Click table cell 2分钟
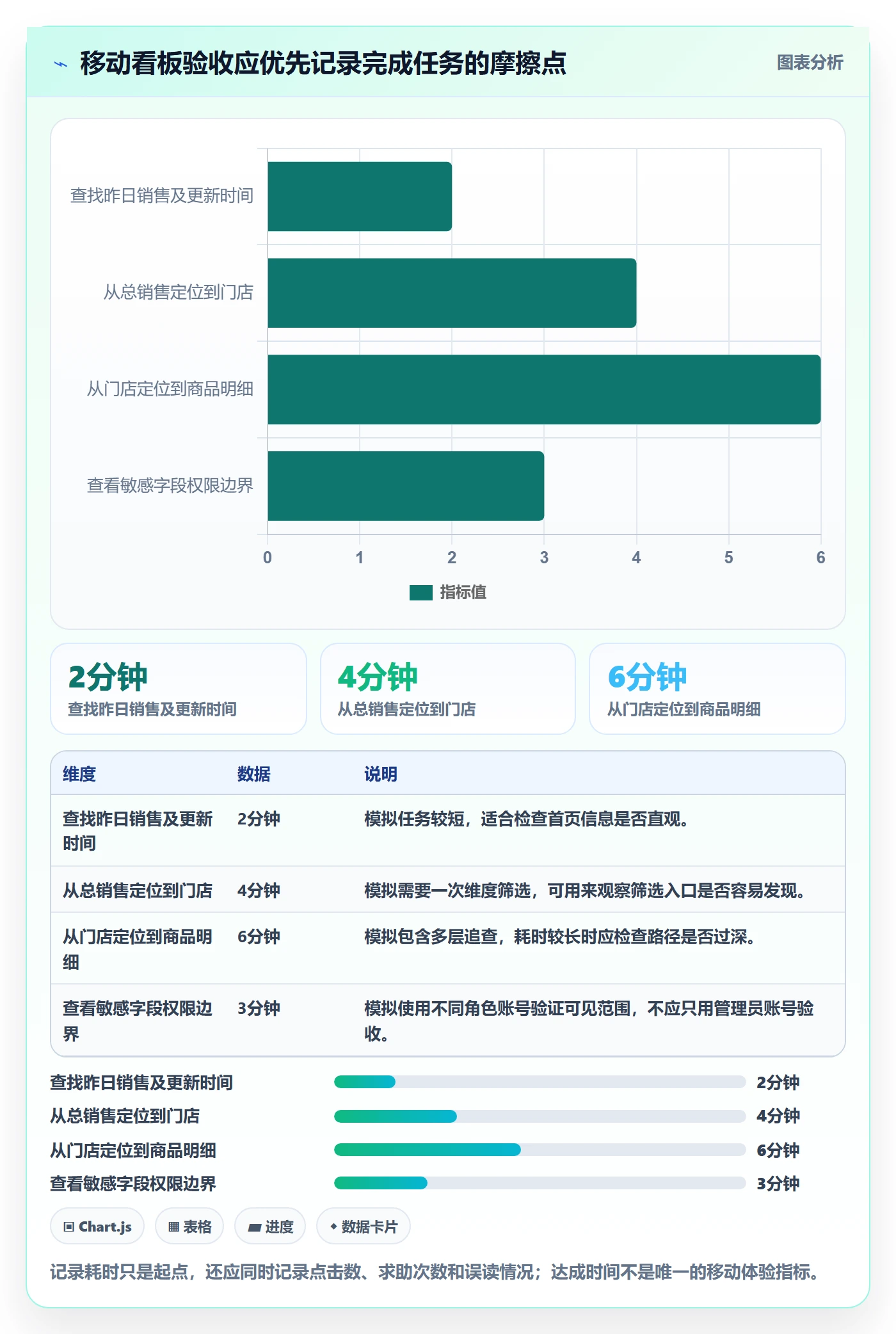896x1334 pixels. pos(259,819)
